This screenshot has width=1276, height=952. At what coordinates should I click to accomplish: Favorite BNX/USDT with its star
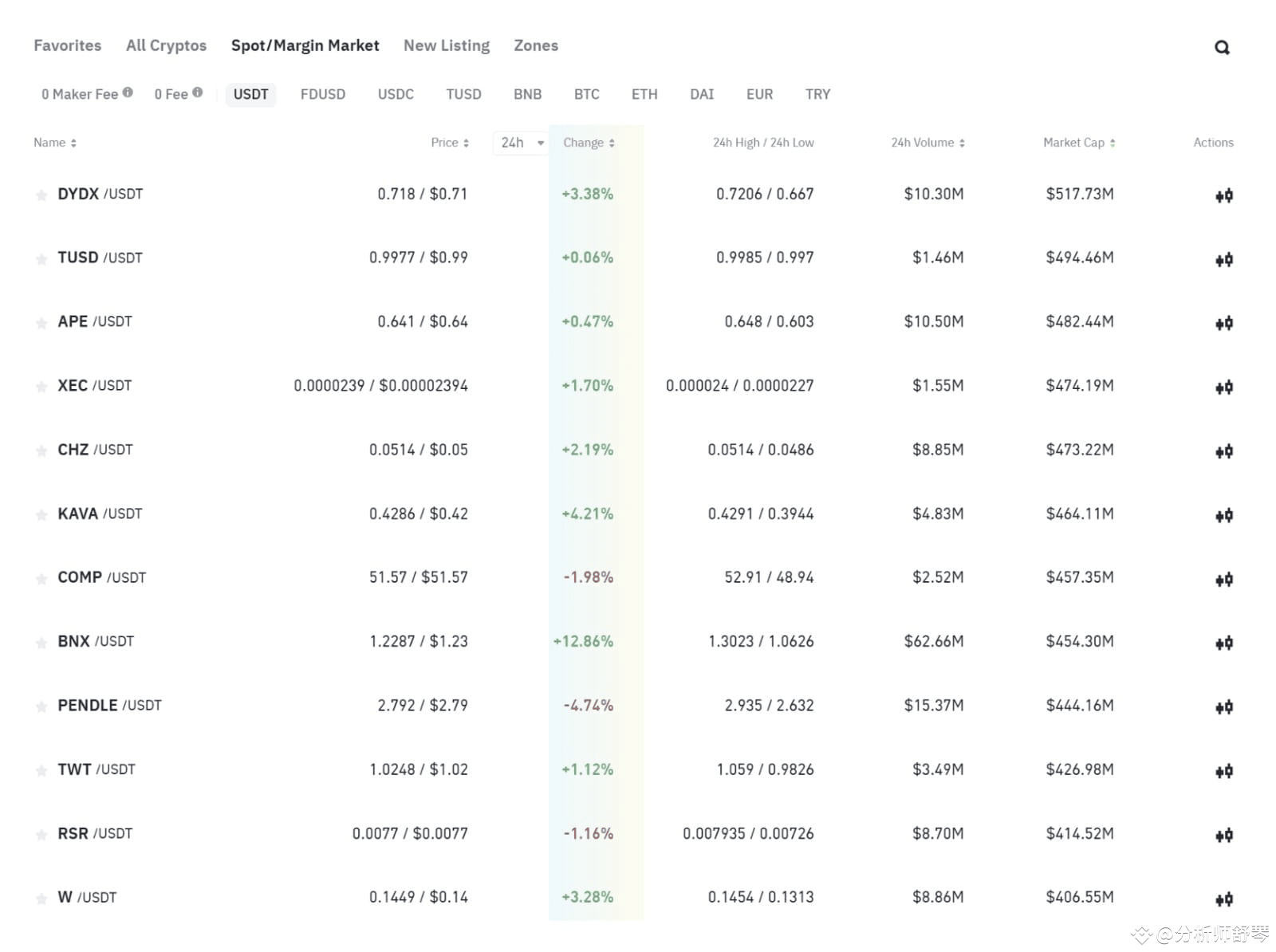41,643
